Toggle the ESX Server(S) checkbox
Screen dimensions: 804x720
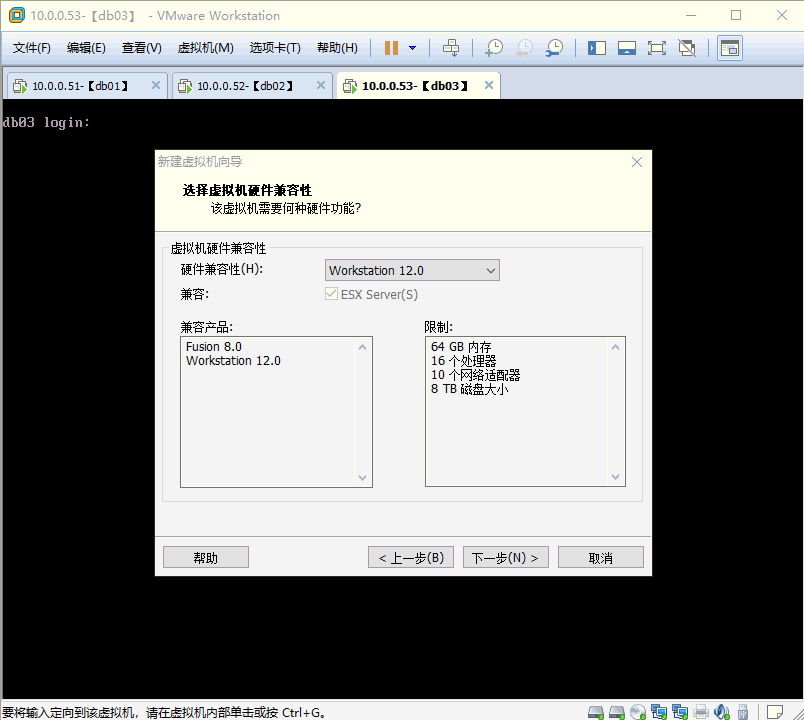click(331, 294)
